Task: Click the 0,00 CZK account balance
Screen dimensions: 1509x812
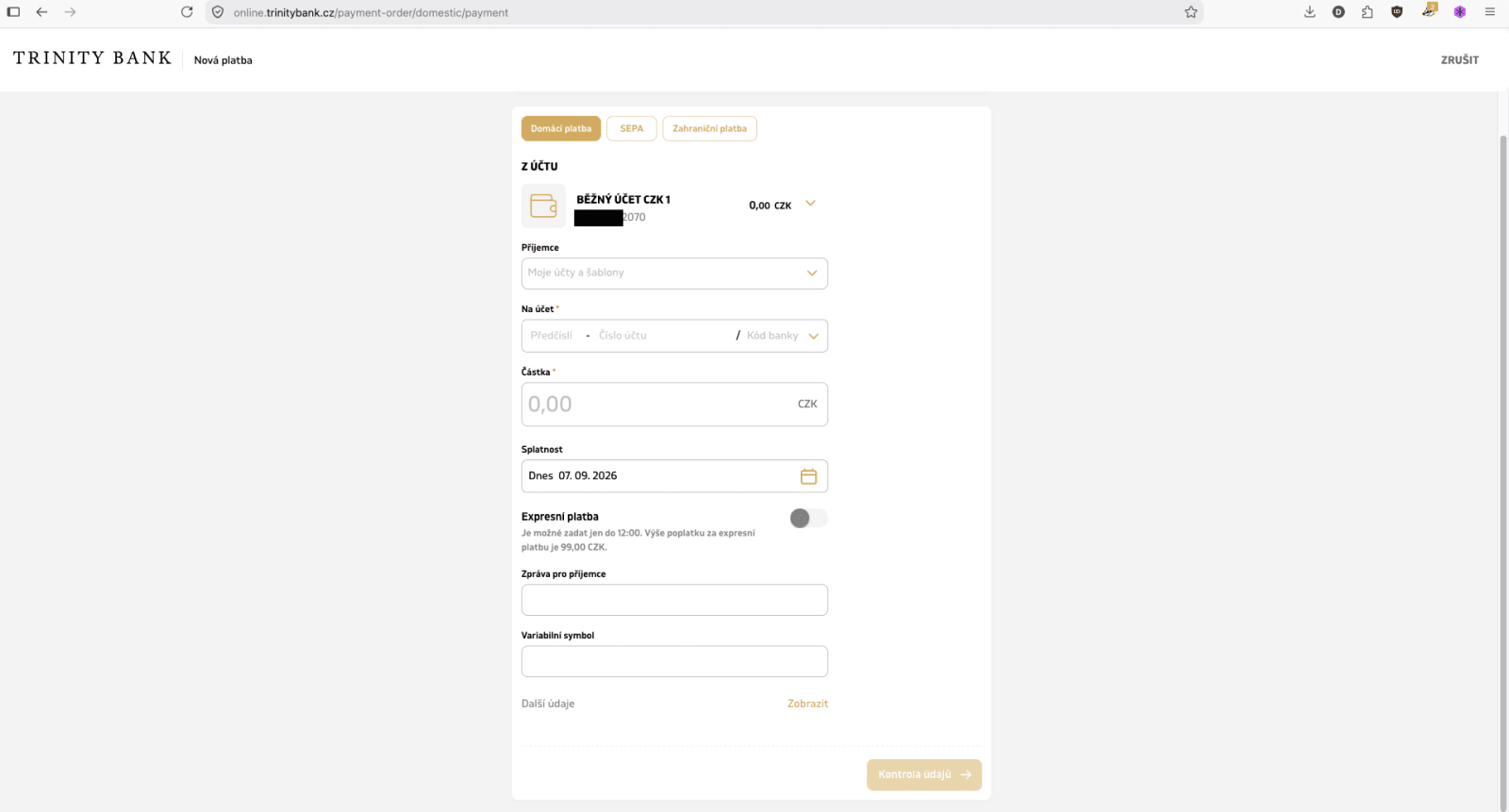Action: click(x=770, y=206)
